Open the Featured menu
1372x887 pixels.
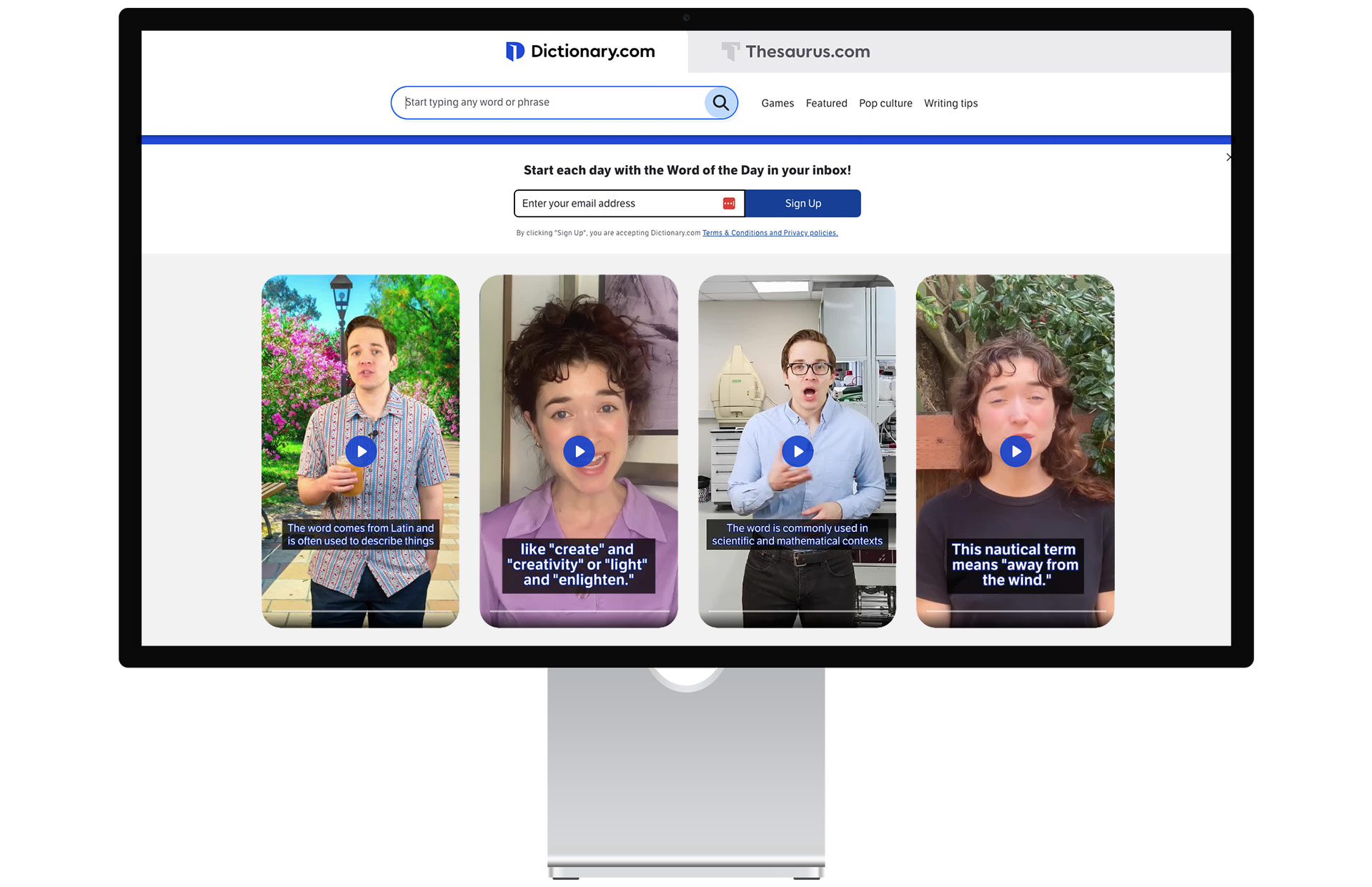click(x=826, y=104)
